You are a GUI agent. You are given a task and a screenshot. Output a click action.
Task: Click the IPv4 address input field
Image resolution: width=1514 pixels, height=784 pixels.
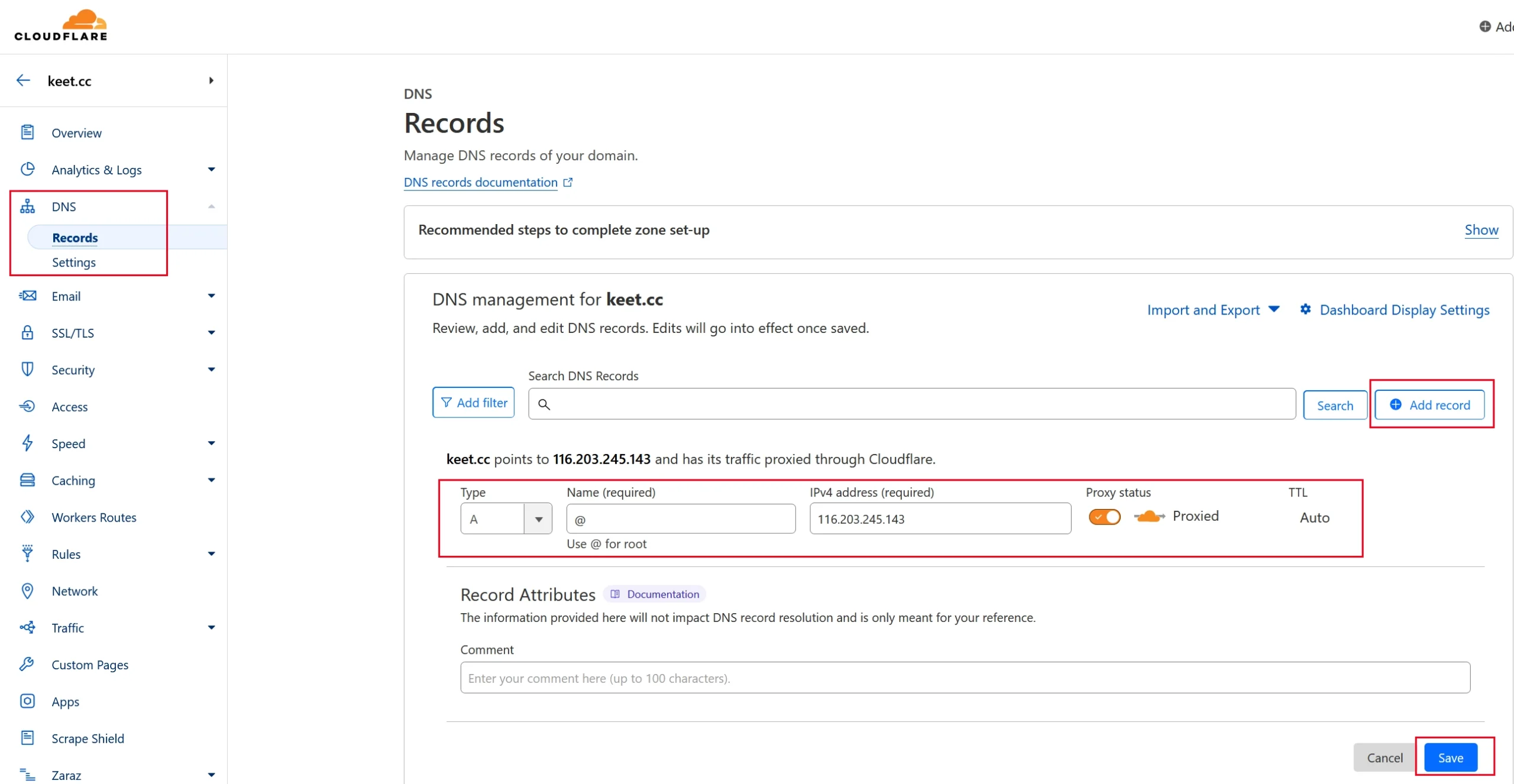click(940, 519)
